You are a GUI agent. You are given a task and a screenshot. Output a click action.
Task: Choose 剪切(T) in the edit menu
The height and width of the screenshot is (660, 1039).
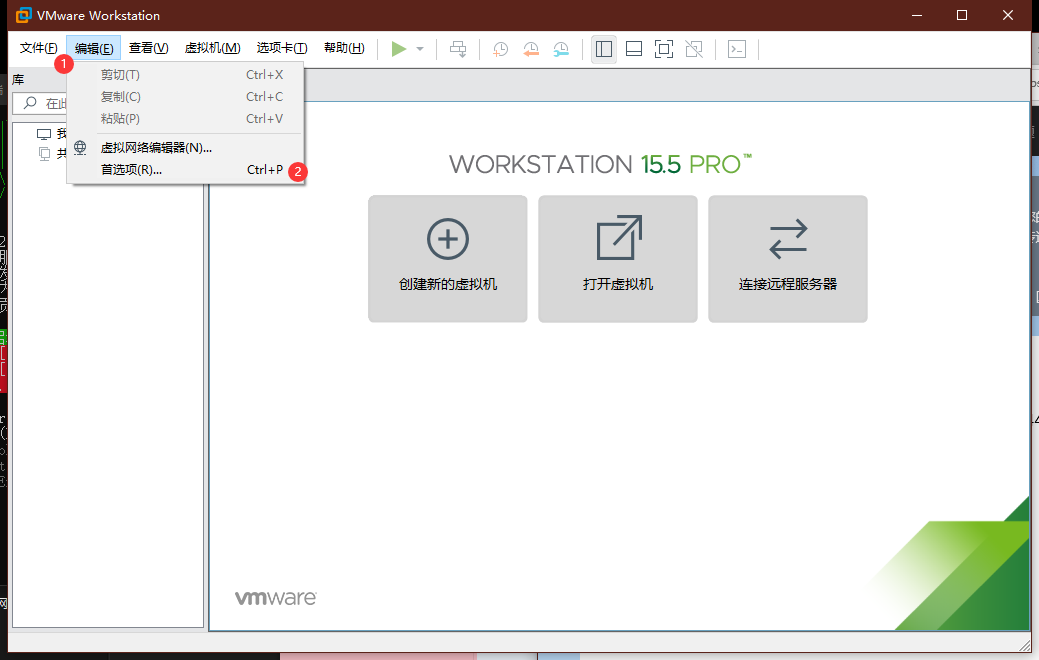(186, 75)
